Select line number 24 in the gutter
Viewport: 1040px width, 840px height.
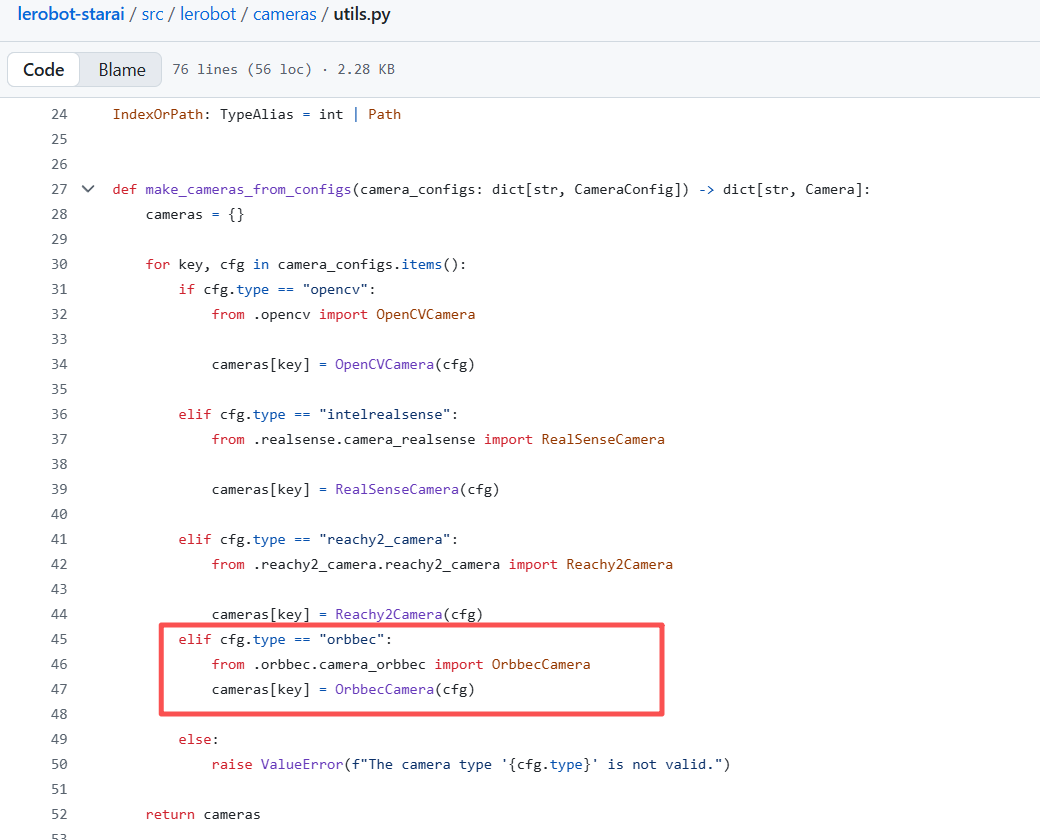(x=58, y=114)
